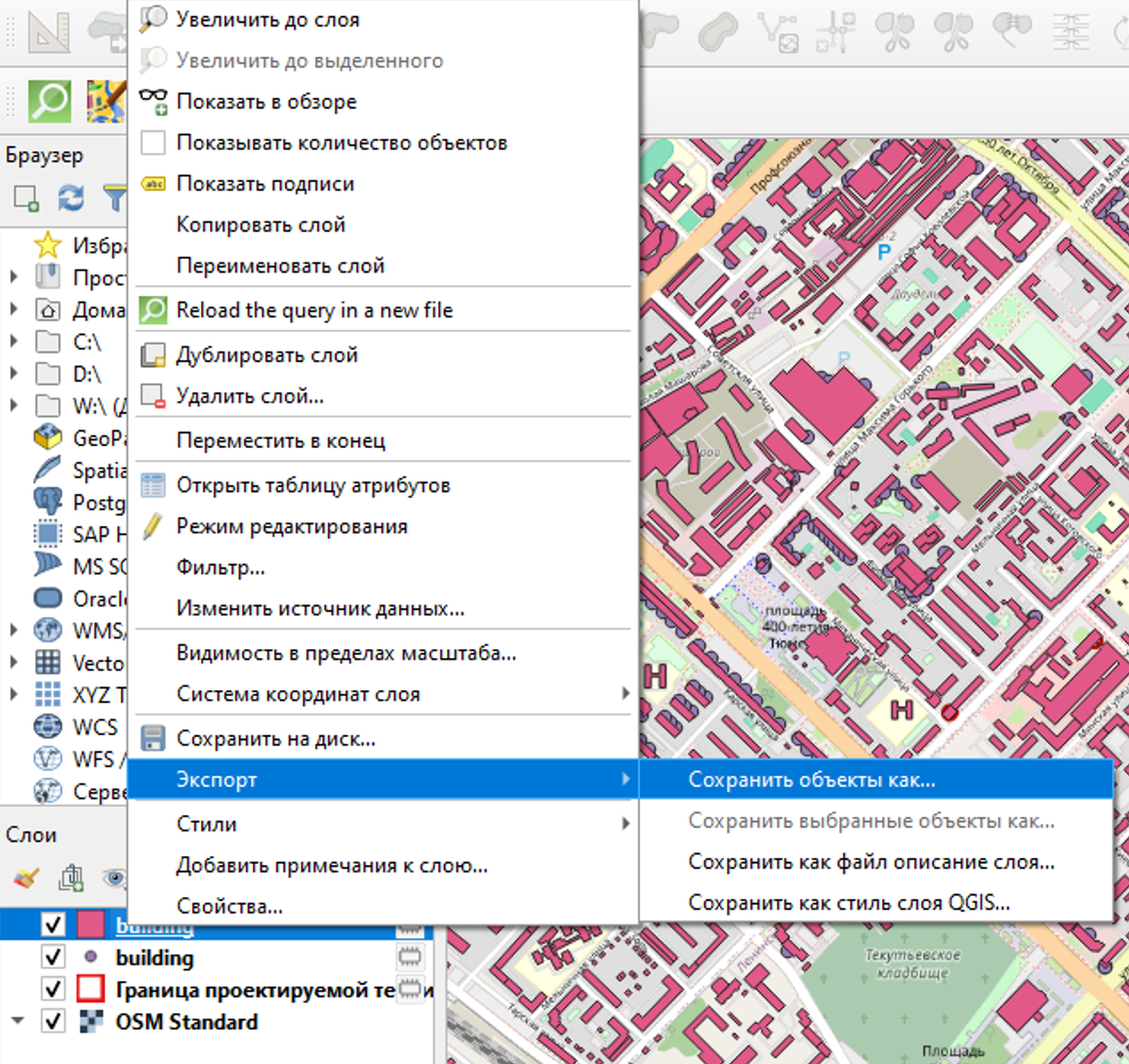Click "Сохранить как стиль слоя QGIS..."
Viewport: 1129px width, 1064px height.
pyautogui.click(x=848, y=903)
